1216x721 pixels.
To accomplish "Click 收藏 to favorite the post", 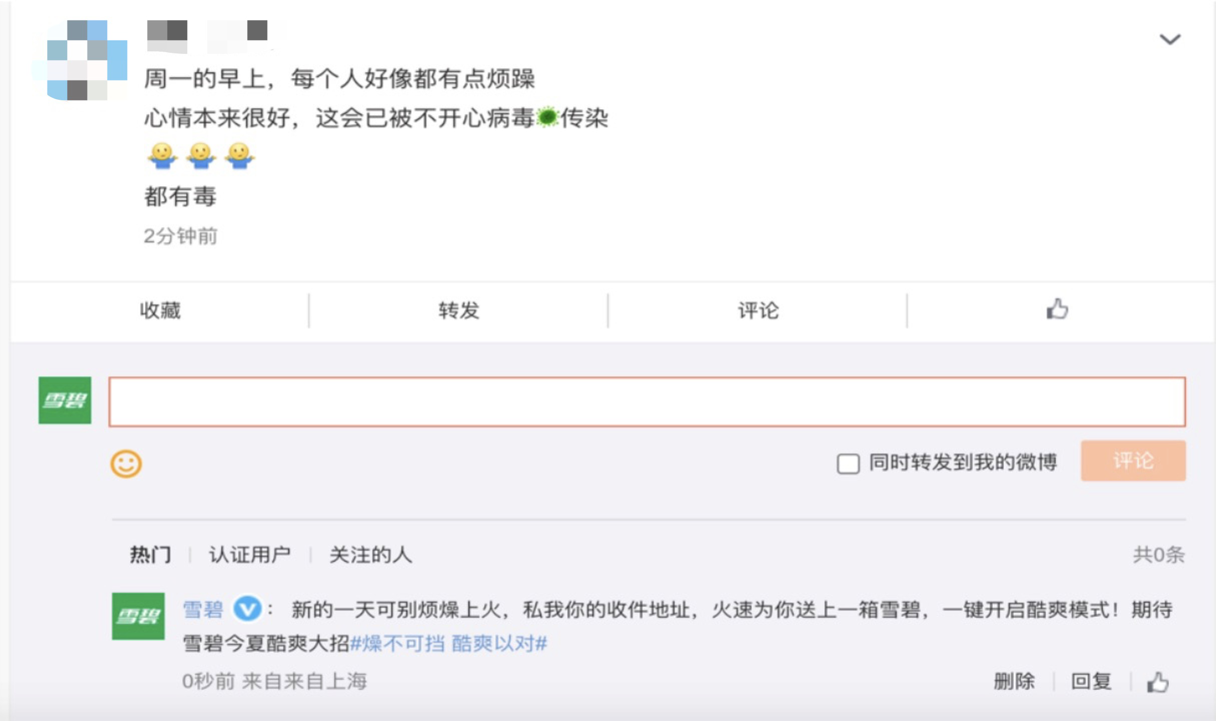I will tap(160, 311).
